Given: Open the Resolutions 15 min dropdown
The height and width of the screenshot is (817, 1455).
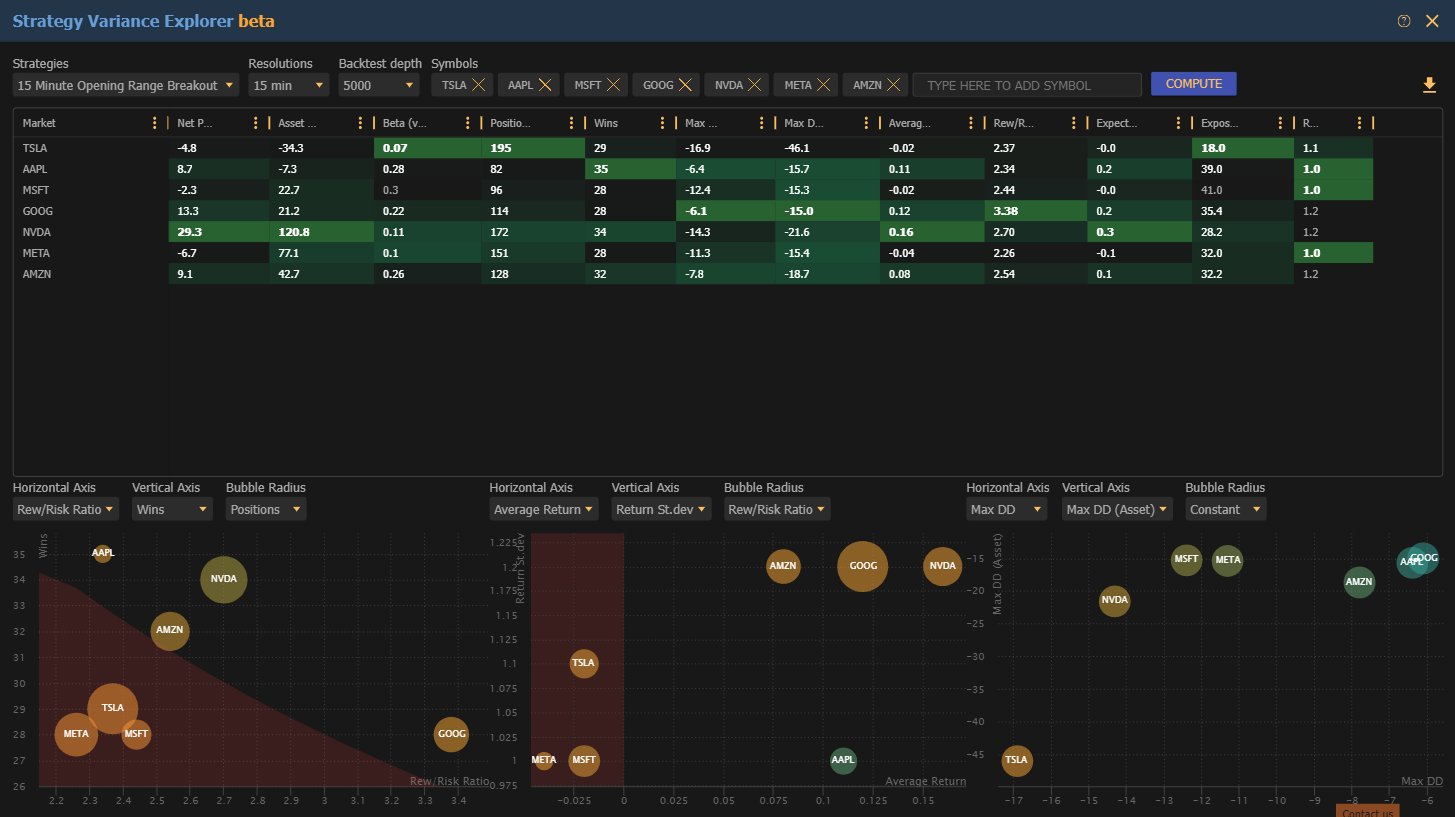Looking at the screenshot, I should [289, 85].
